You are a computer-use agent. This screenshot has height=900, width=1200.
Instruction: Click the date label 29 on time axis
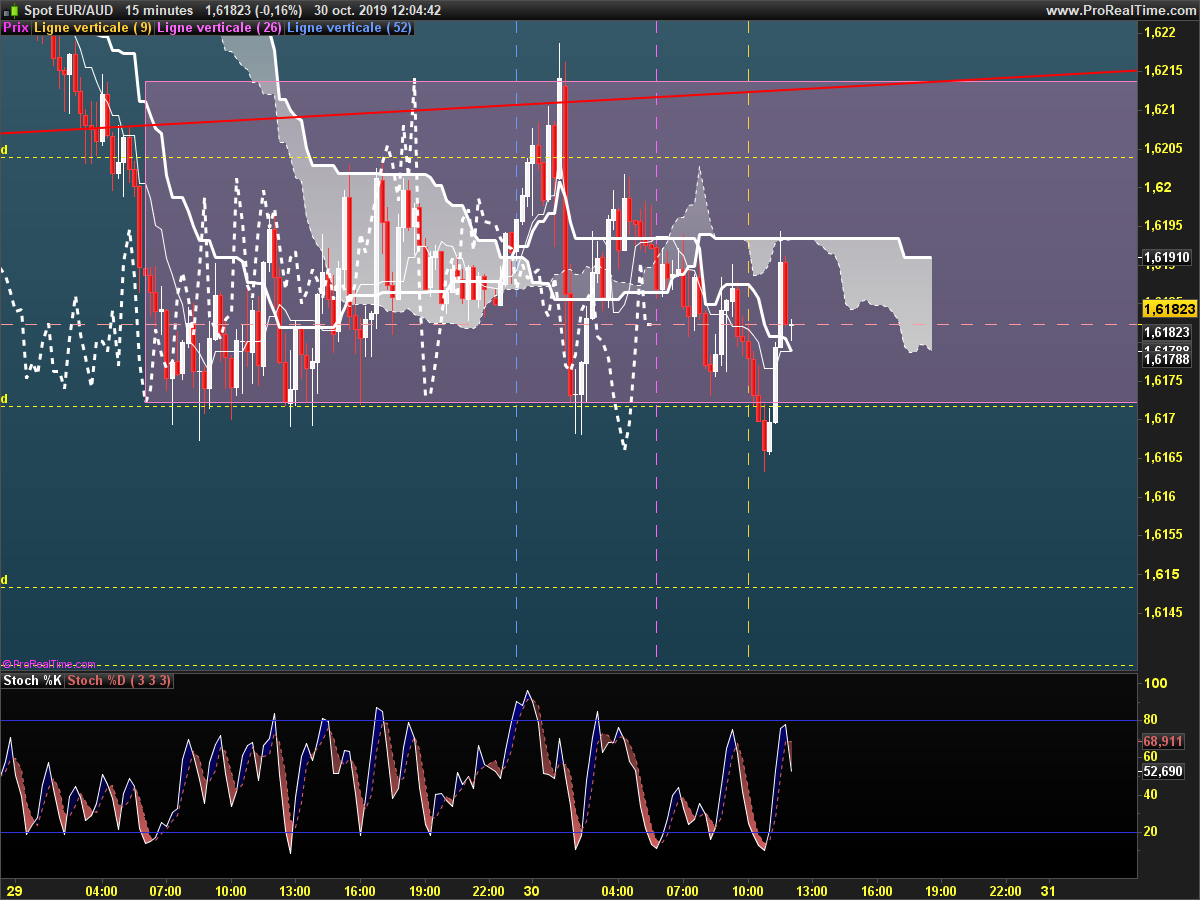[14, 891]
